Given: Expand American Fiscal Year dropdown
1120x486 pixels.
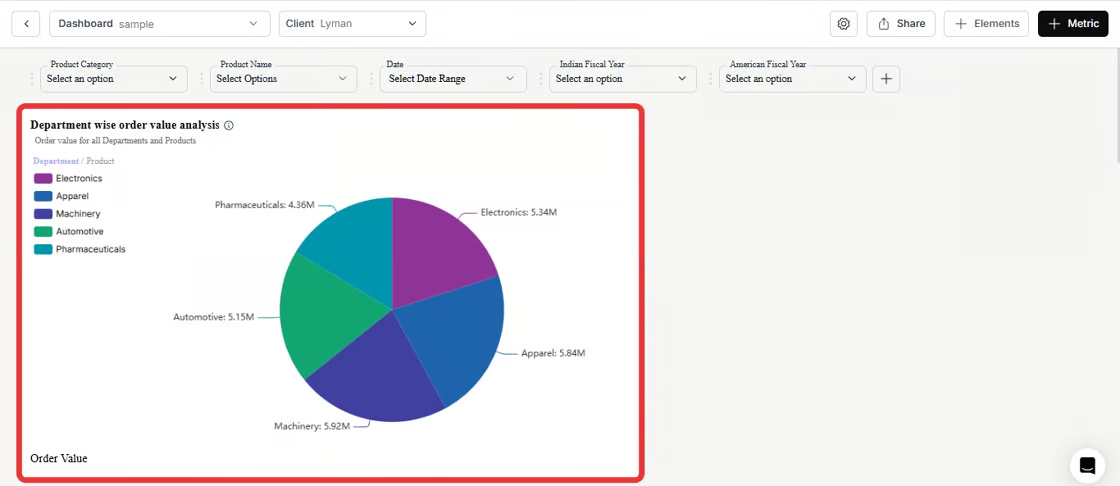Looking at the screenshot, I should (x=792, y=79).
